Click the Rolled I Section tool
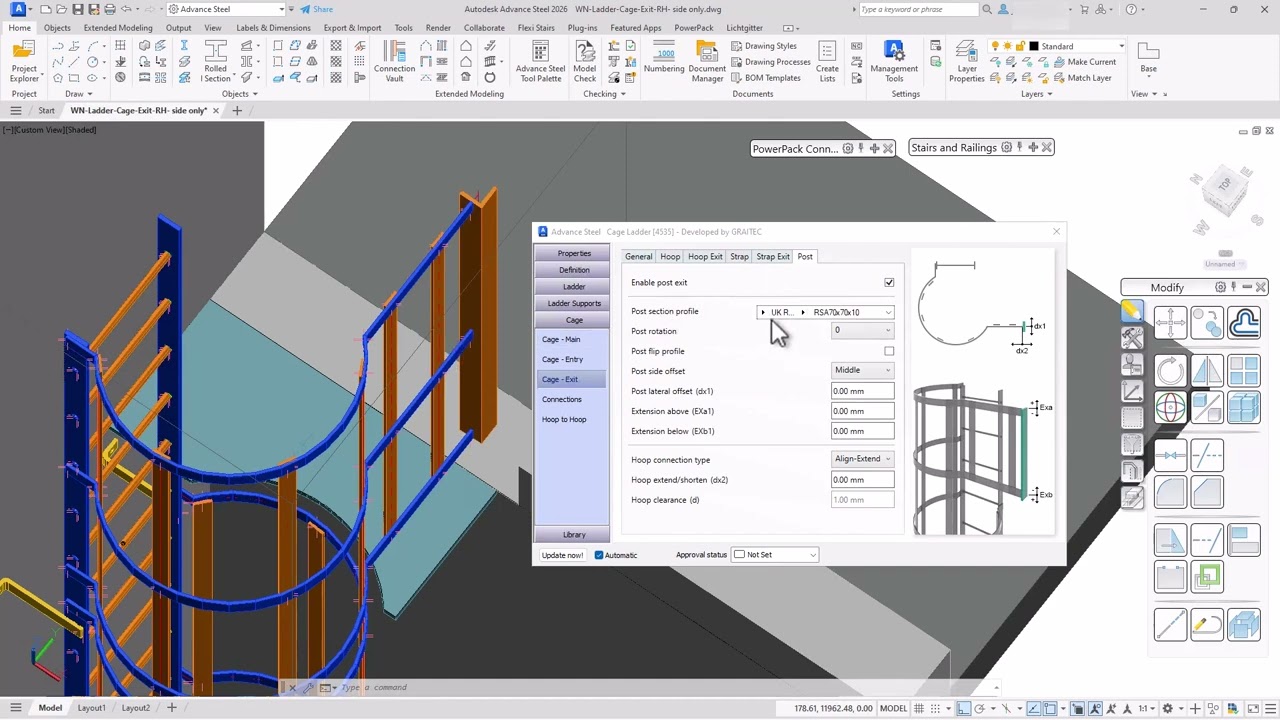 tap(215, 62)
